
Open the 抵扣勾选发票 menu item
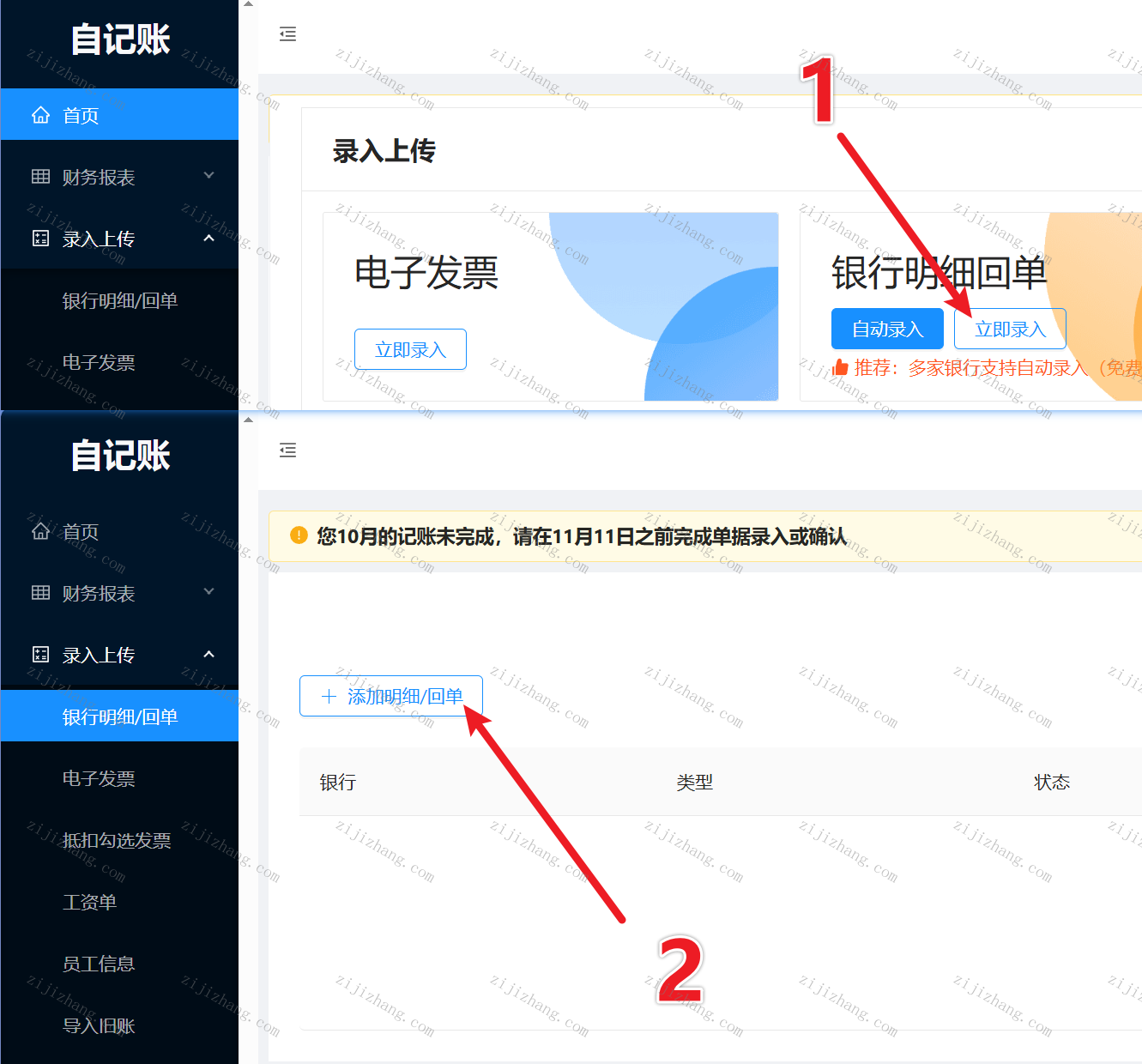[117, 840]
